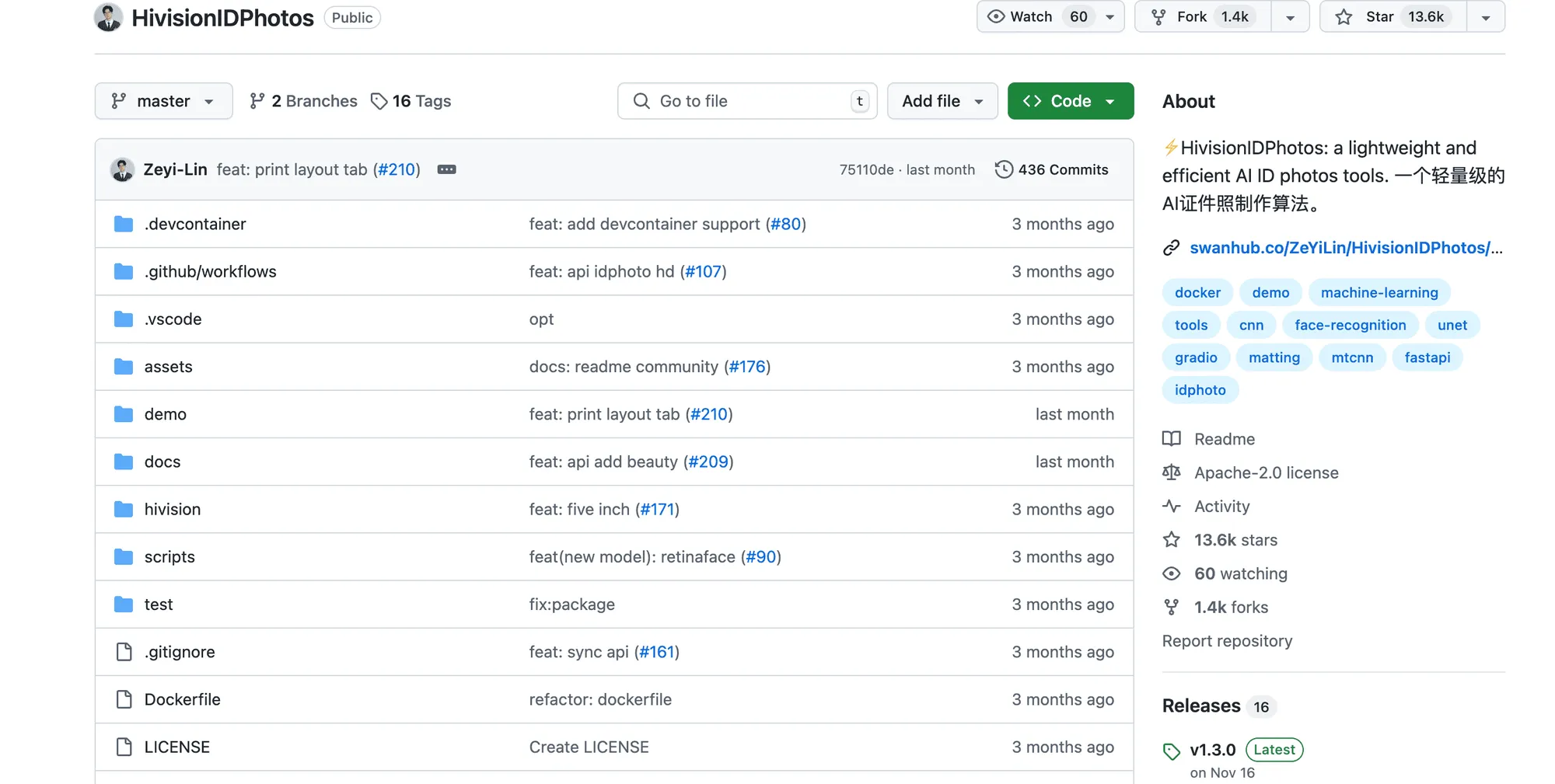
Task: Click the commit history clock icon
Action: [x=1004, y=169]
